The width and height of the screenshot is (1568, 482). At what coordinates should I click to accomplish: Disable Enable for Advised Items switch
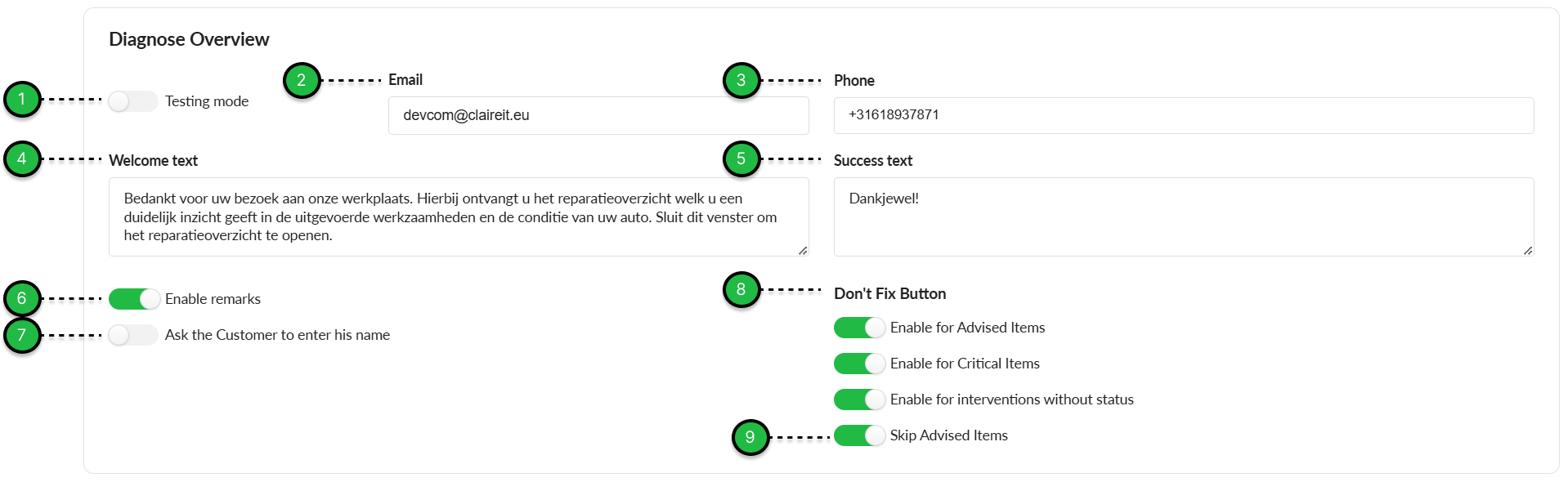pos(859,328)
